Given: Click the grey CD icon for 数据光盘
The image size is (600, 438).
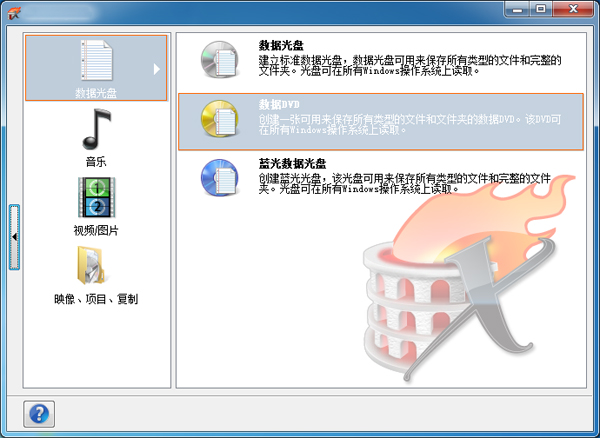Looking at the screenshot, I should coord(220,60).
